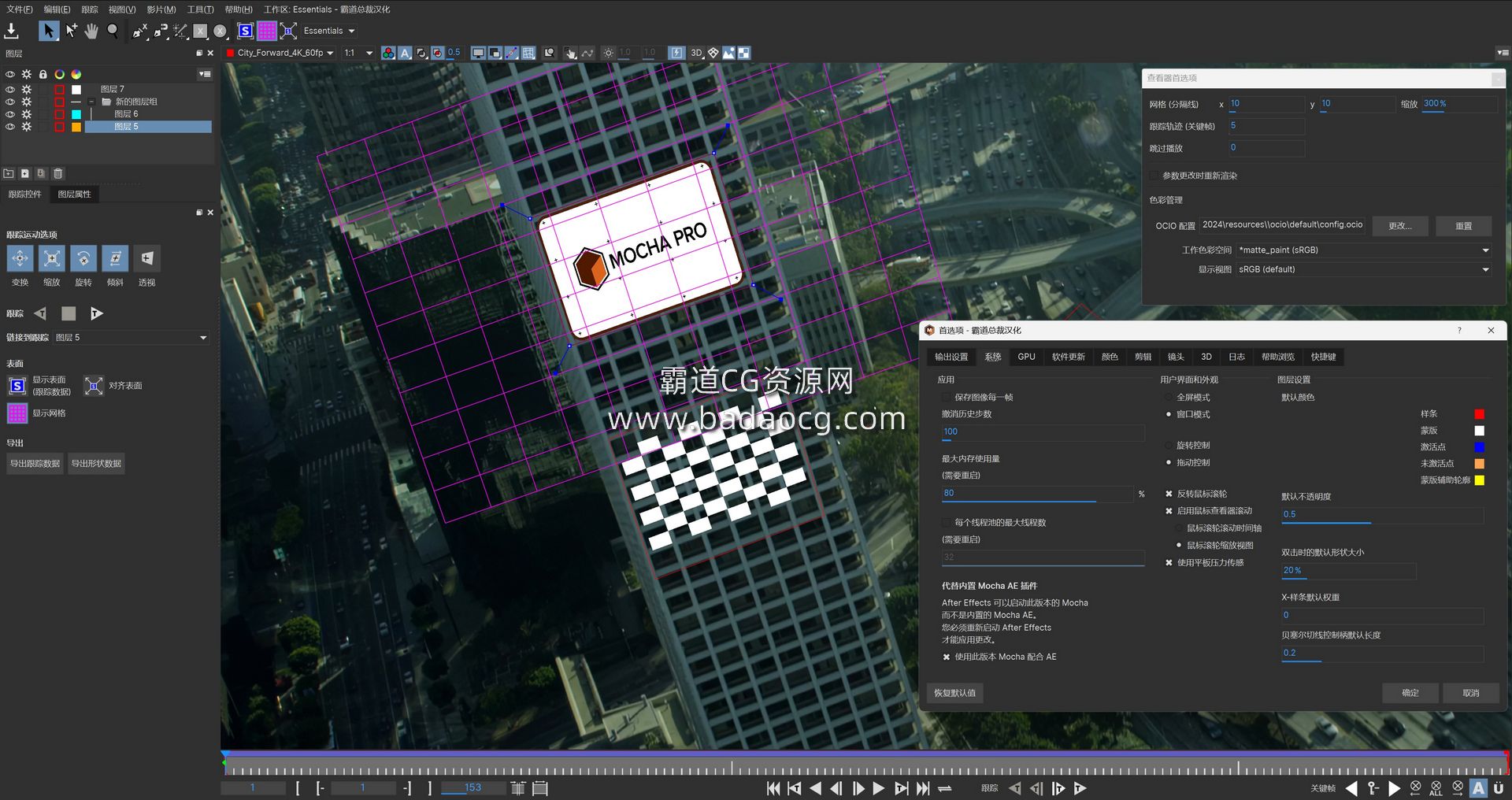This screenshot has width=1512, height=800.
Task: Click the Save project download icon
Action: click(12, 31)
